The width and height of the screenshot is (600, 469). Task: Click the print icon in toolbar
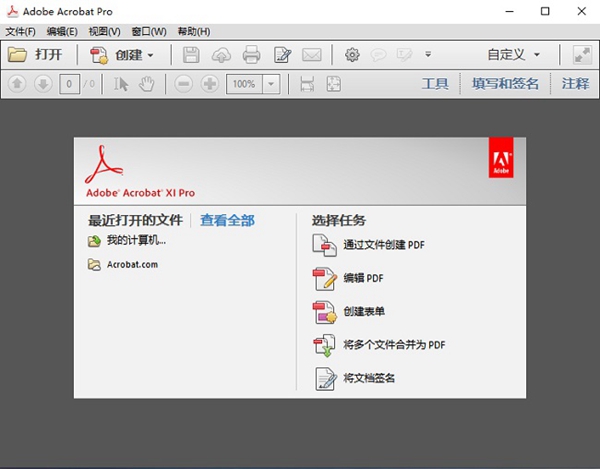click(251, 55)
